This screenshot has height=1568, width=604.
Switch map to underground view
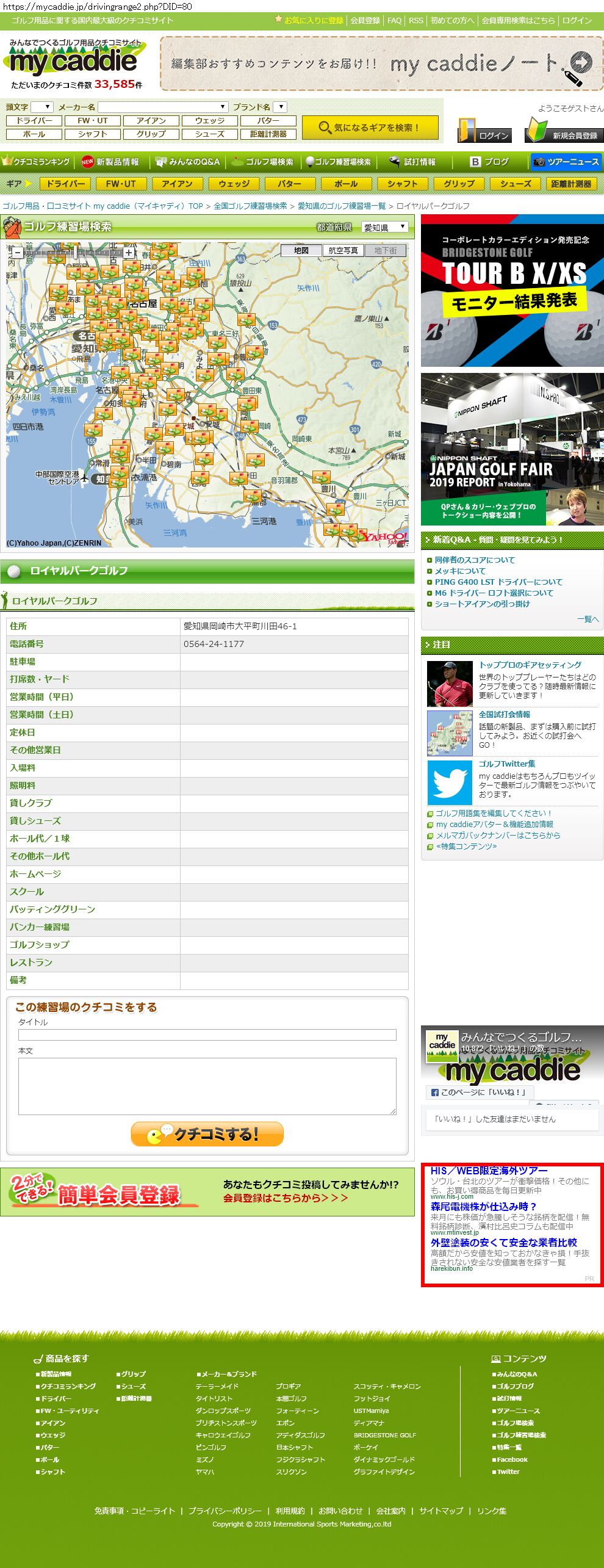pyautogui.click(x=385, y=250)
